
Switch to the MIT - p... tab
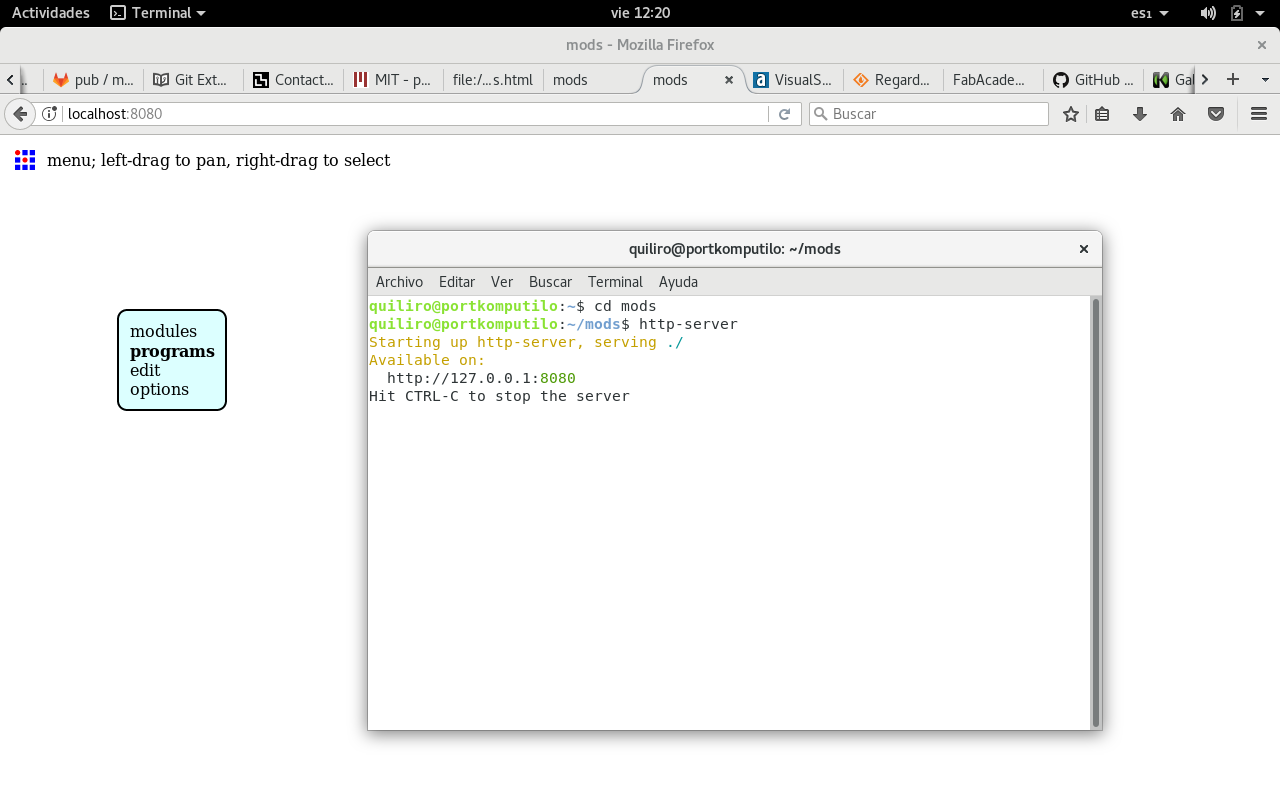pyautogui.click(x=393, y=80)
